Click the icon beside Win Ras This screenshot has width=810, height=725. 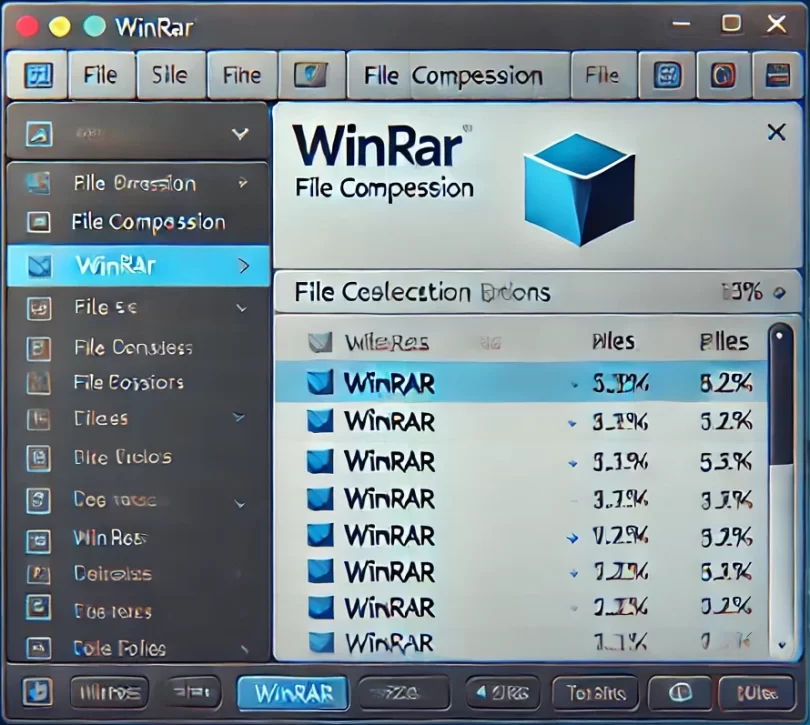click(x=39, y=541)
